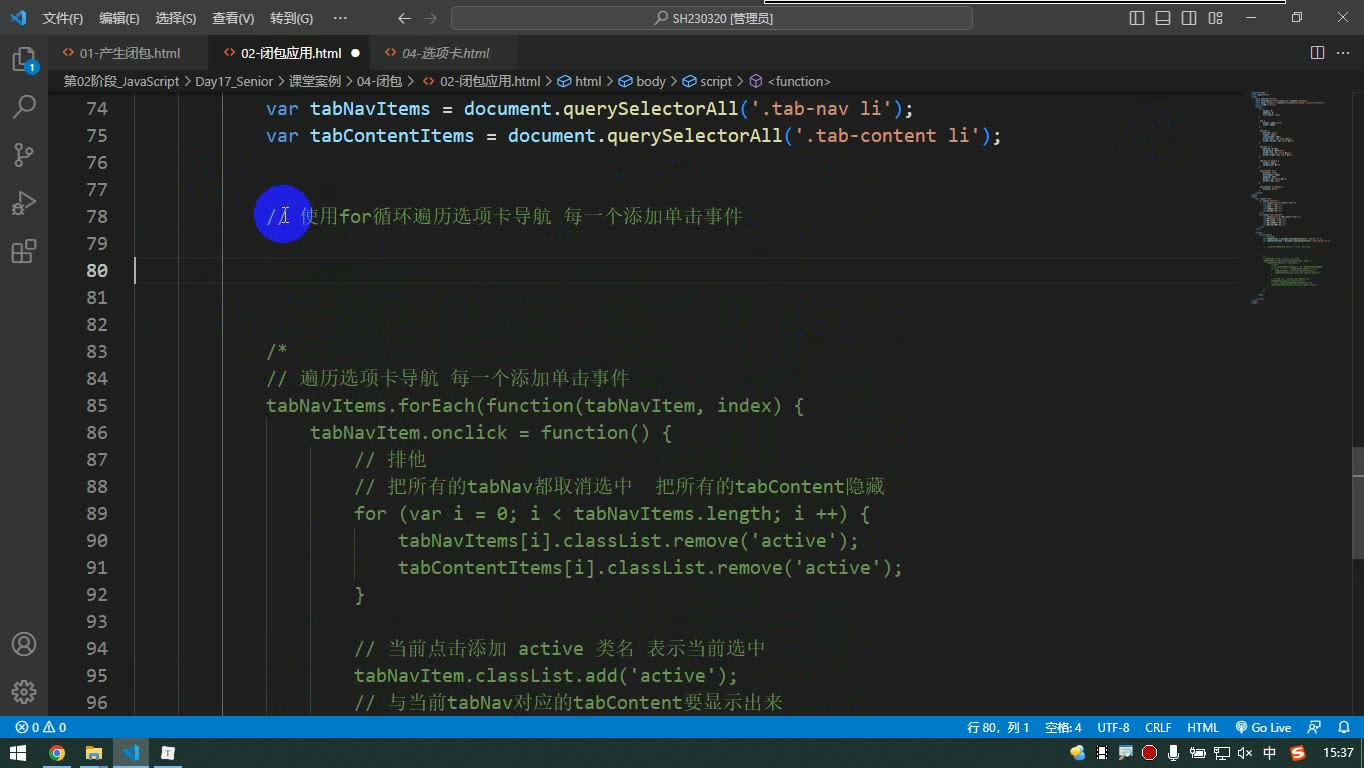Open the Source Control view
Screen dimensions: 1364x768
pos(24,154)
